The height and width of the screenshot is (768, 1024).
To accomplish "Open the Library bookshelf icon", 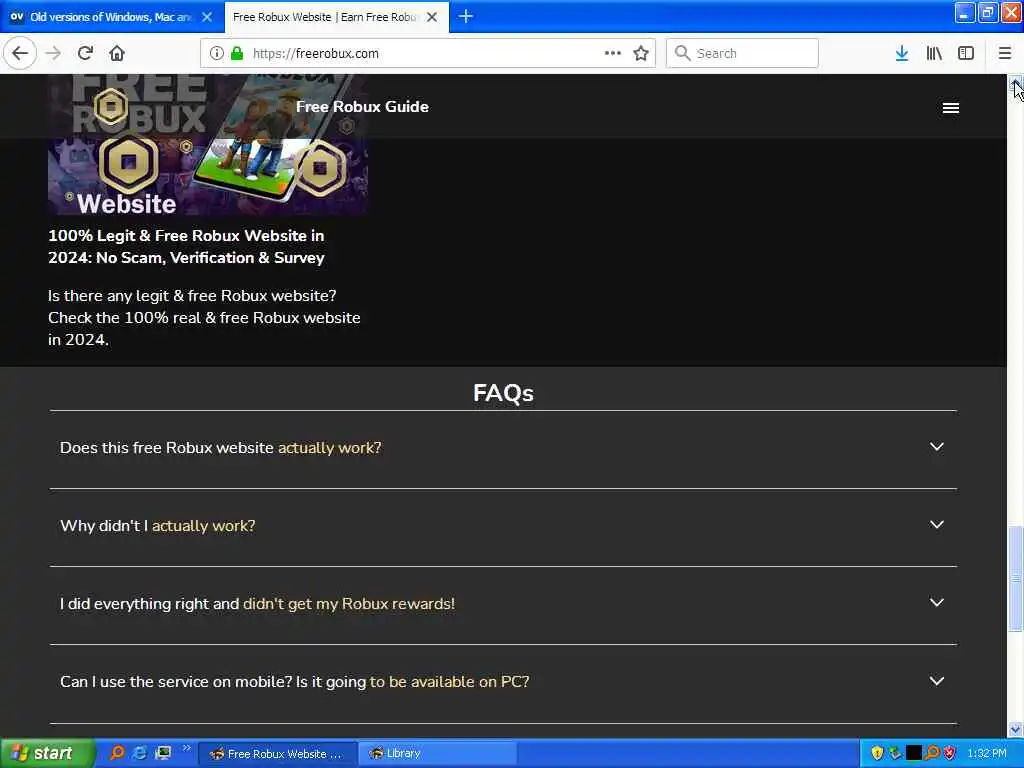I will (x=934, y=53).
